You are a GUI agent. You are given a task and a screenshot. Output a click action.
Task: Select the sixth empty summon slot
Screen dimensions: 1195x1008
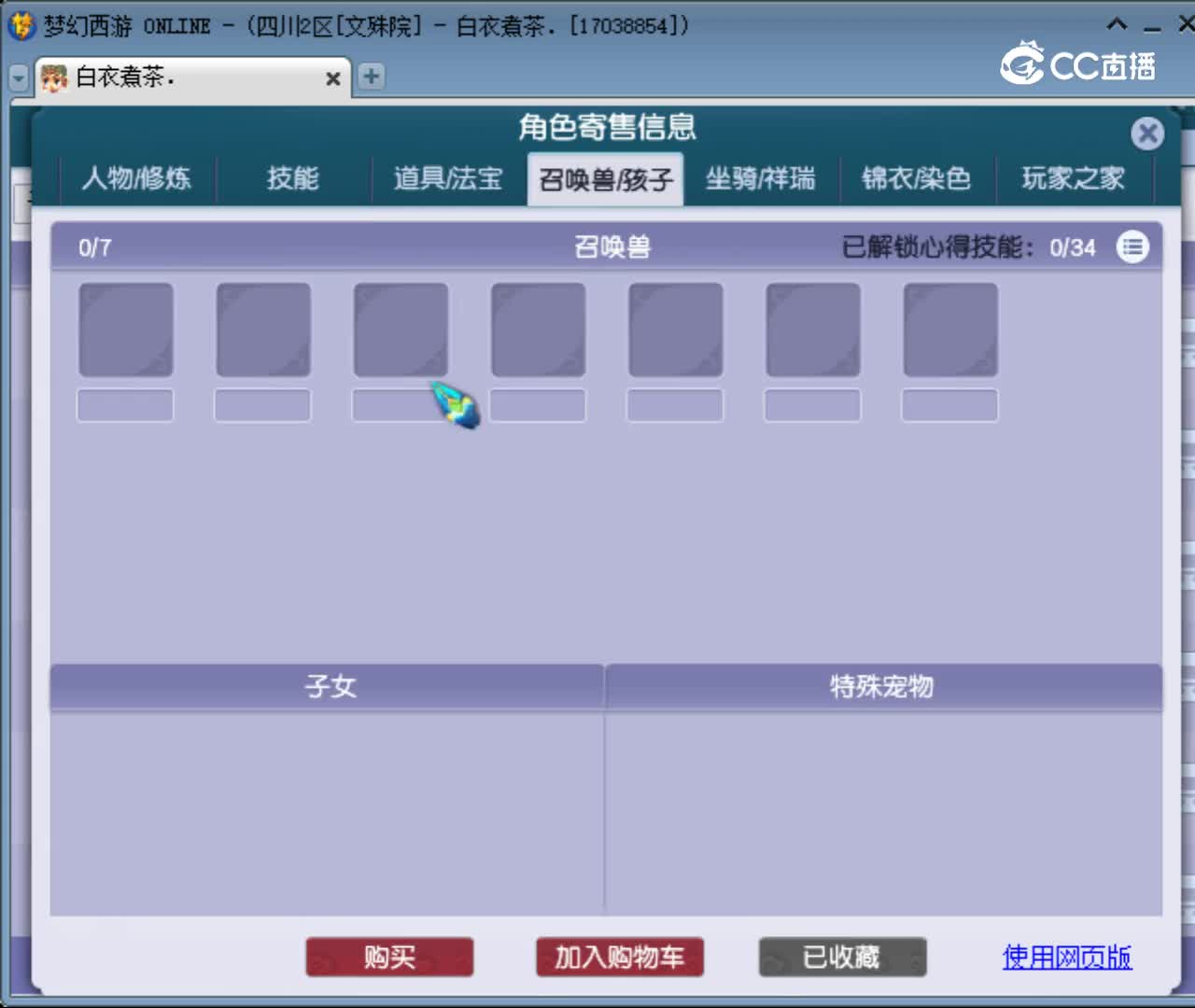(813, 330)
